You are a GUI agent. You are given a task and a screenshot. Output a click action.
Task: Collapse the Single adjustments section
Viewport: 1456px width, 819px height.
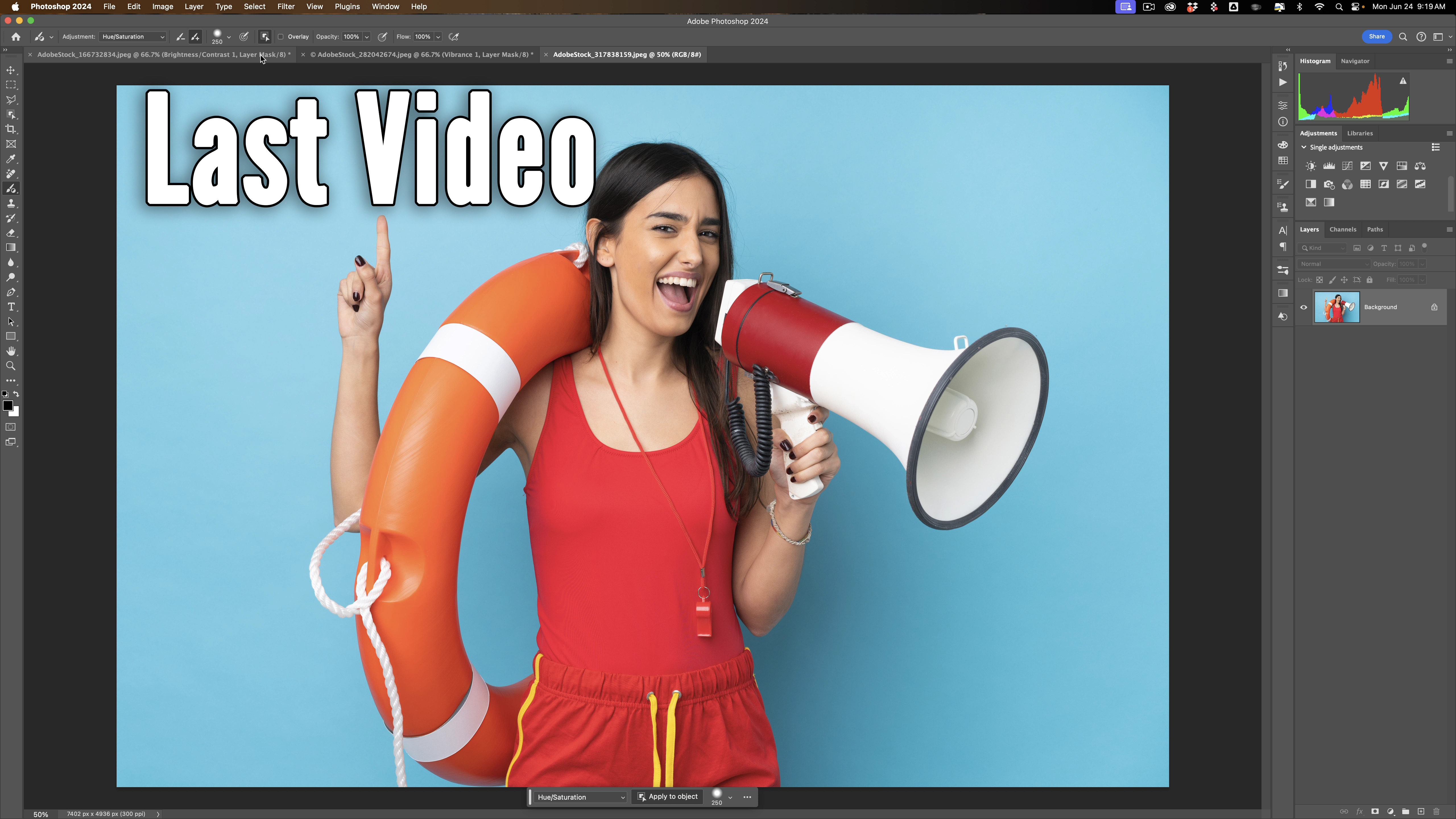click(x=1303, y=147)
